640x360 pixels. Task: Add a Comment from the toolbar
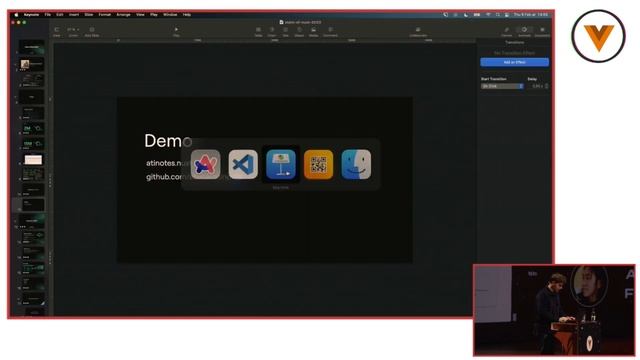pos(330,32)
